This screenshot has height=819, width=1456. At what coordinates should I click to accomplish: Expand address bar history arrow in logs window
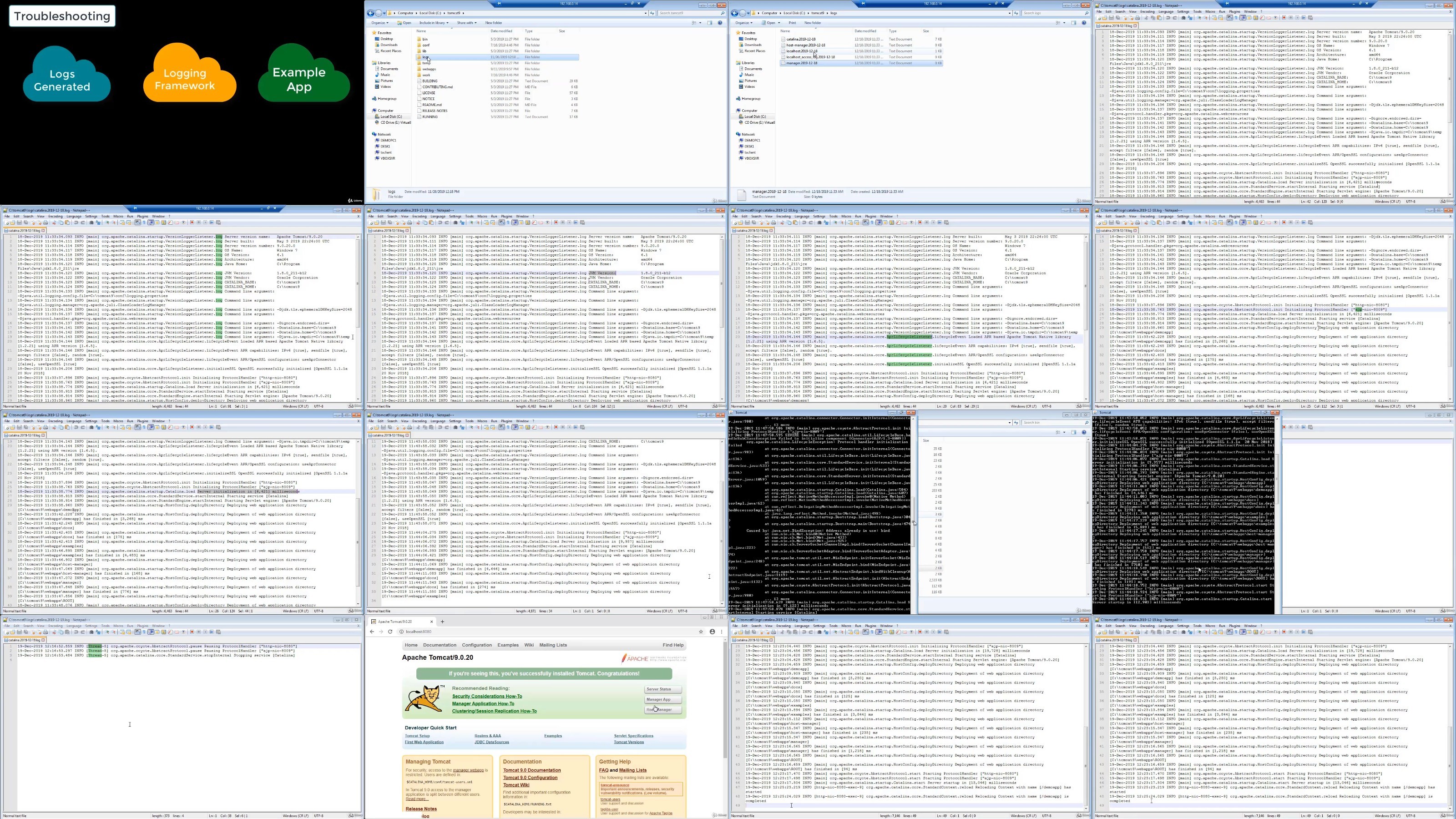click(1010, 13)
